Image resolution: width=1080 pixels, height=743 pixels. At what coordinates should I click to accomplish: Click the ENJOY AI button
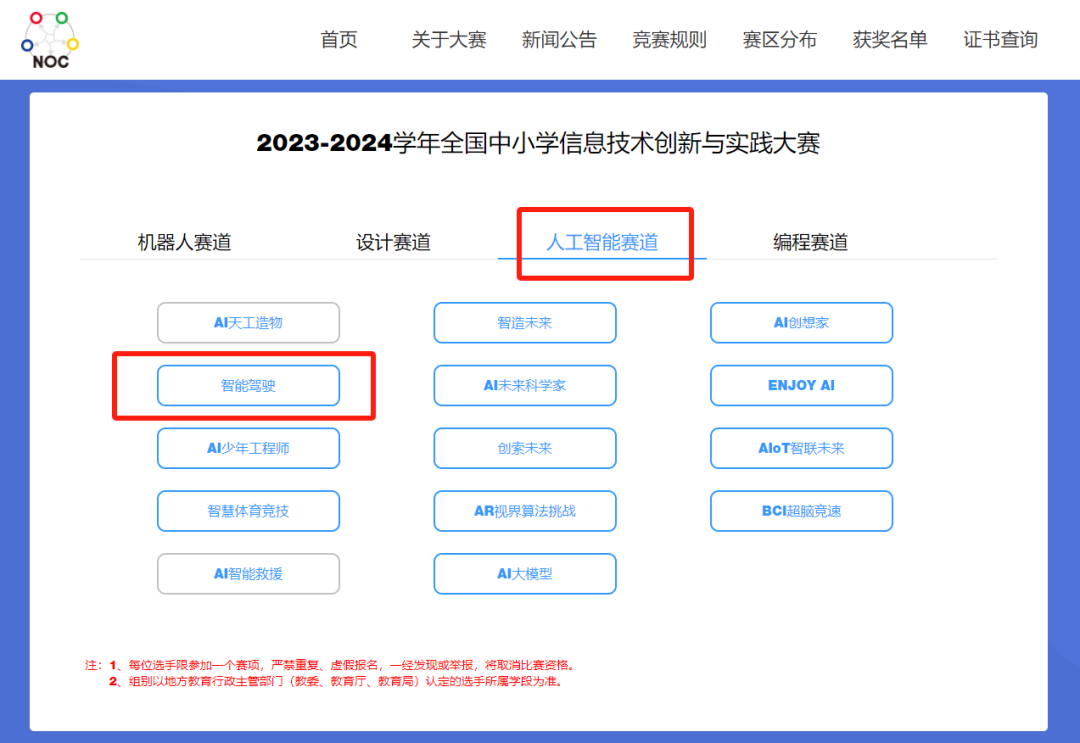801,385
